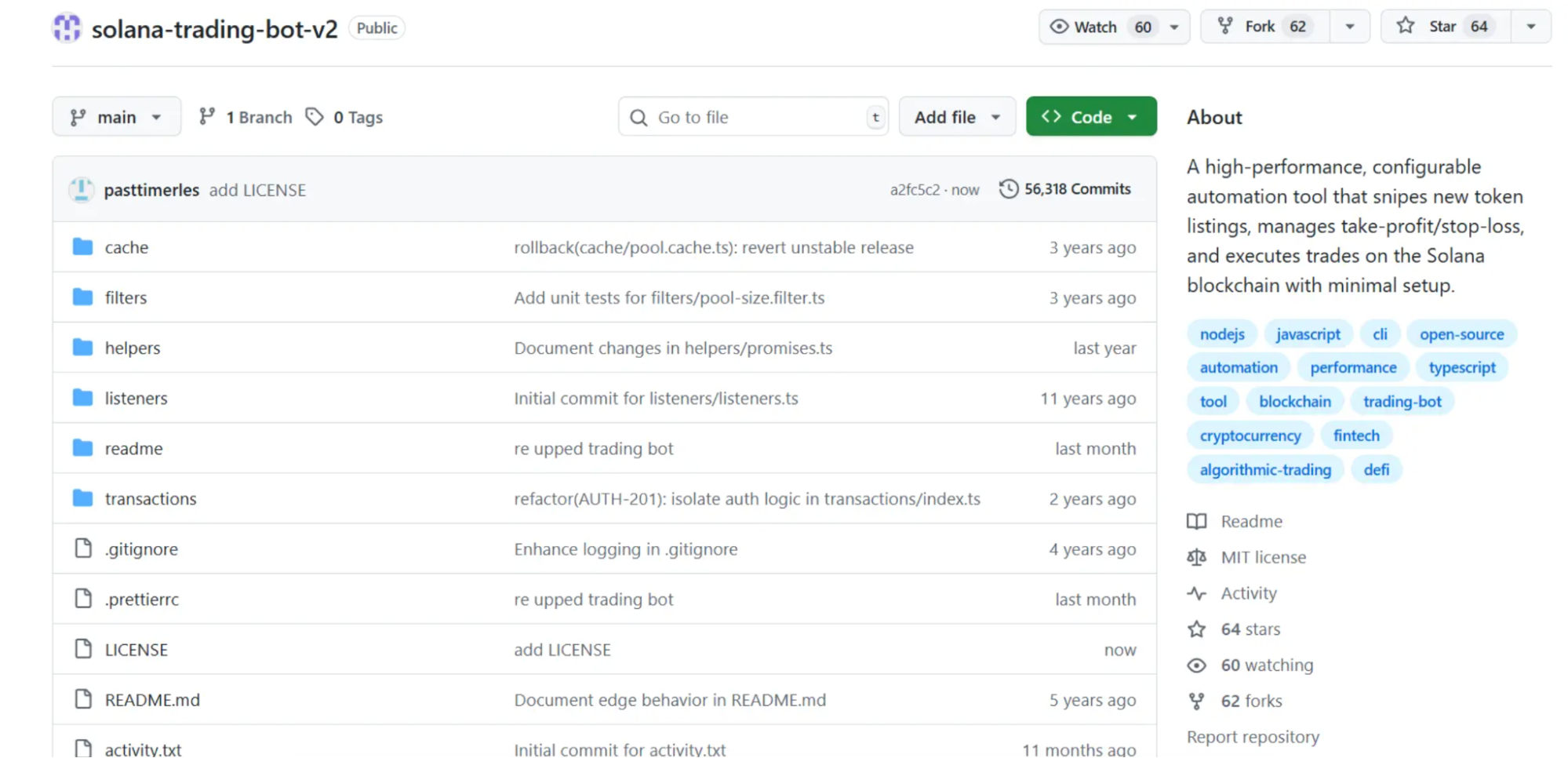The image size is (1568, 758).
Task: Click the transactions folder icon
Action: click(82, 498)
